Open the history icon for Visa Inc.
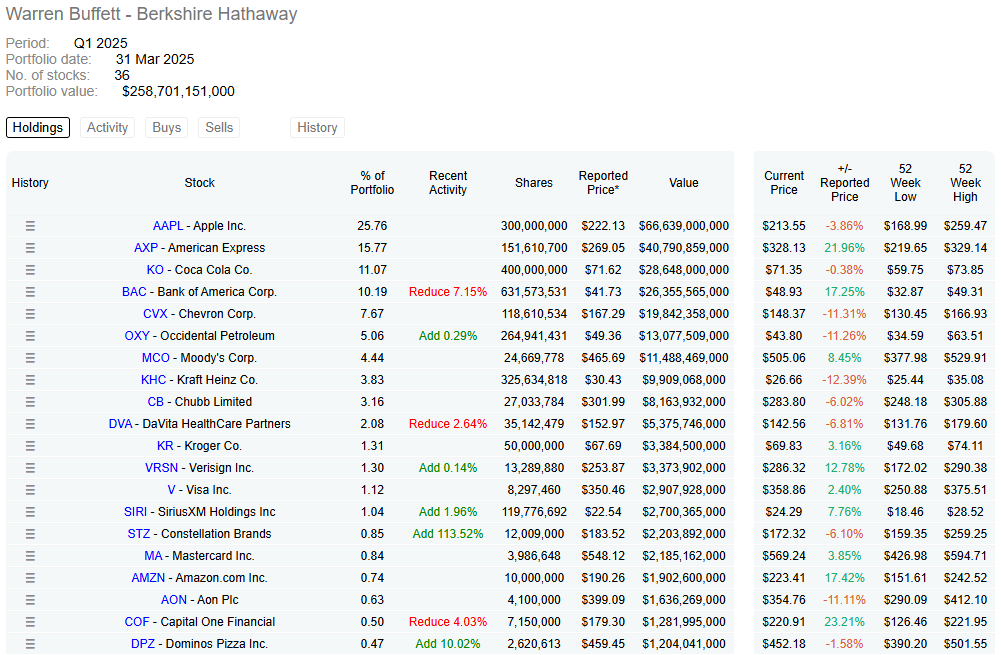1001x655 pixels. point(30,490)
